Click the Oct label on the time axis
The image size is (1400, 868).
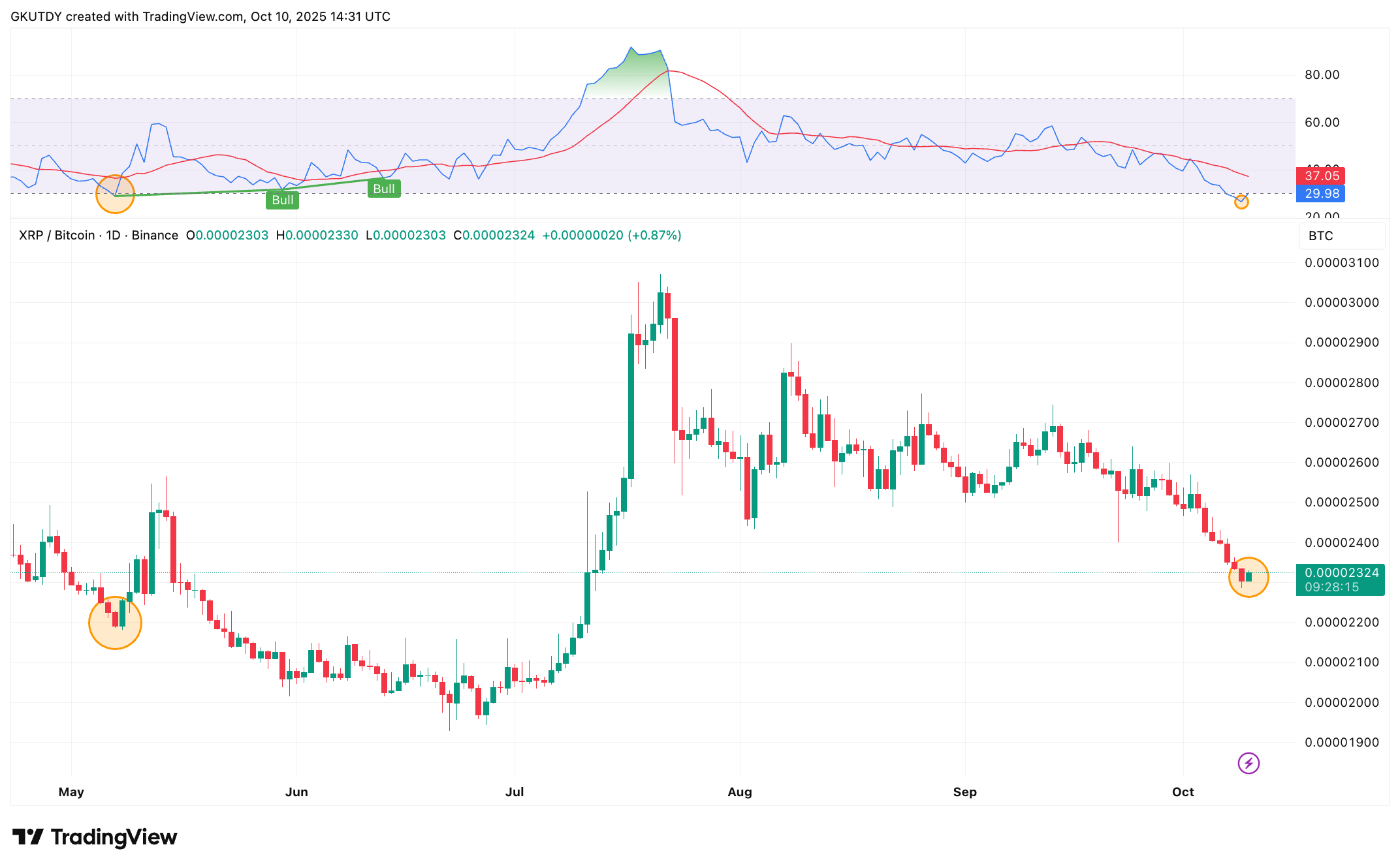(1182, 792)
